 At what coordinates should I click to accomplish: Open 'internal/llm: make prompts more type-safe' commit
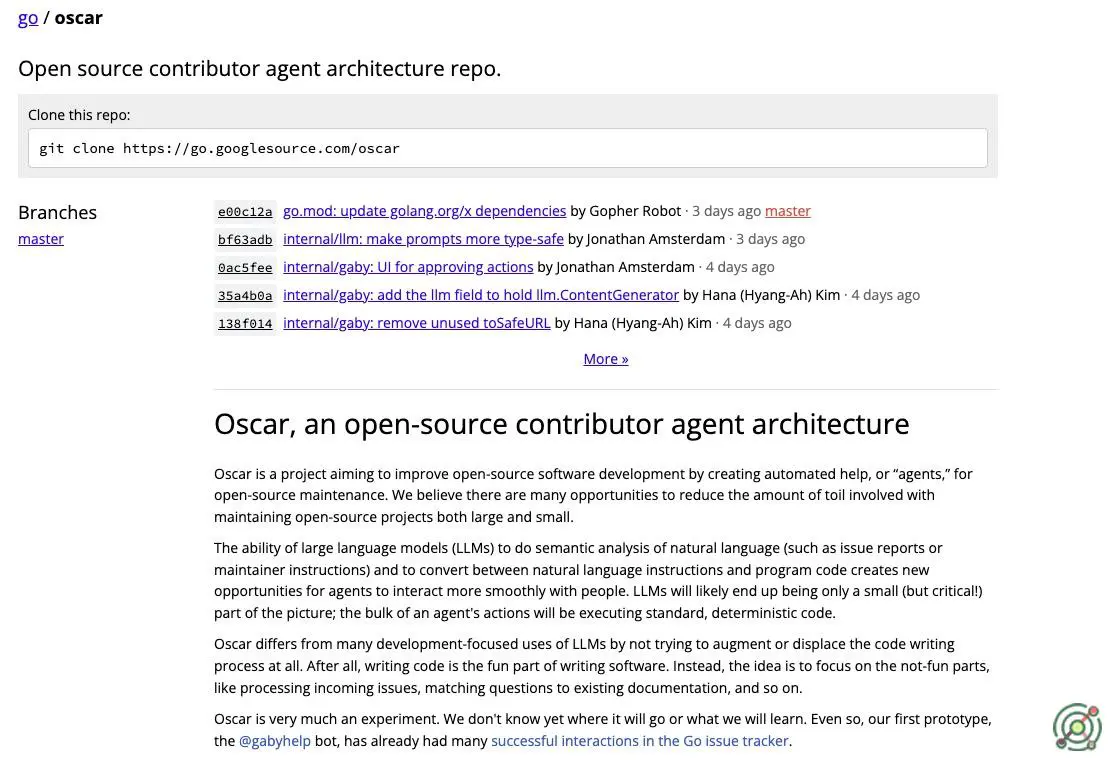tap(423, 239)
